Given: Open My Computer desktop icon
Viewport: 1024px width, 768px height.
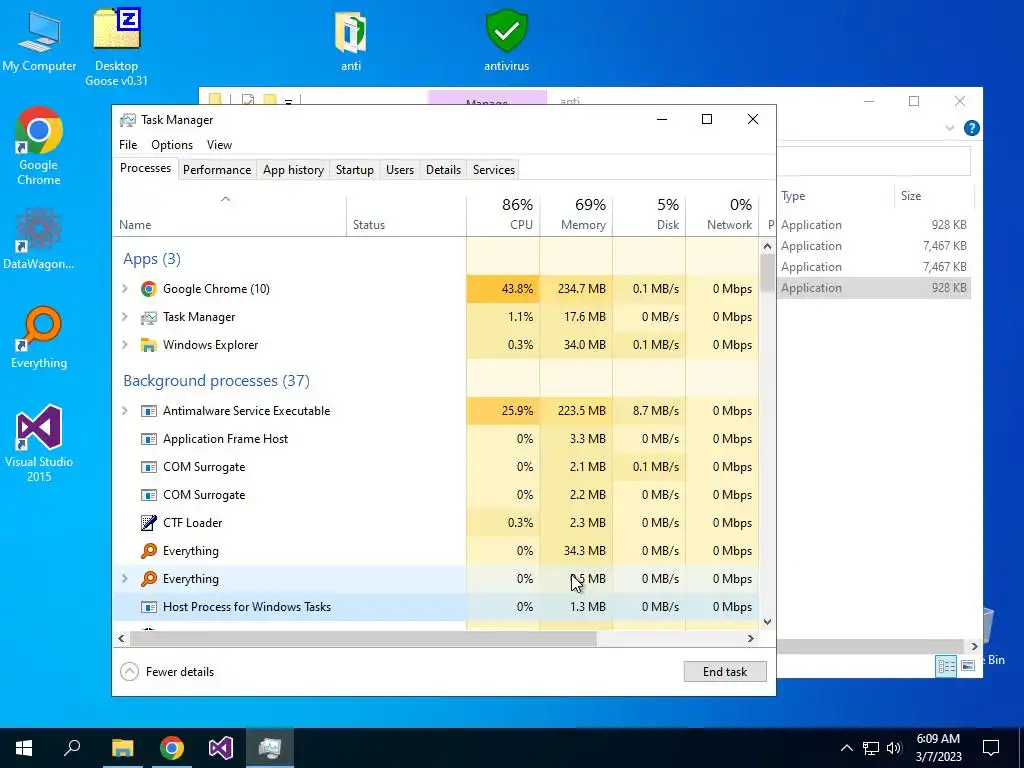Looking at the screenshot, I should (39, 41).
